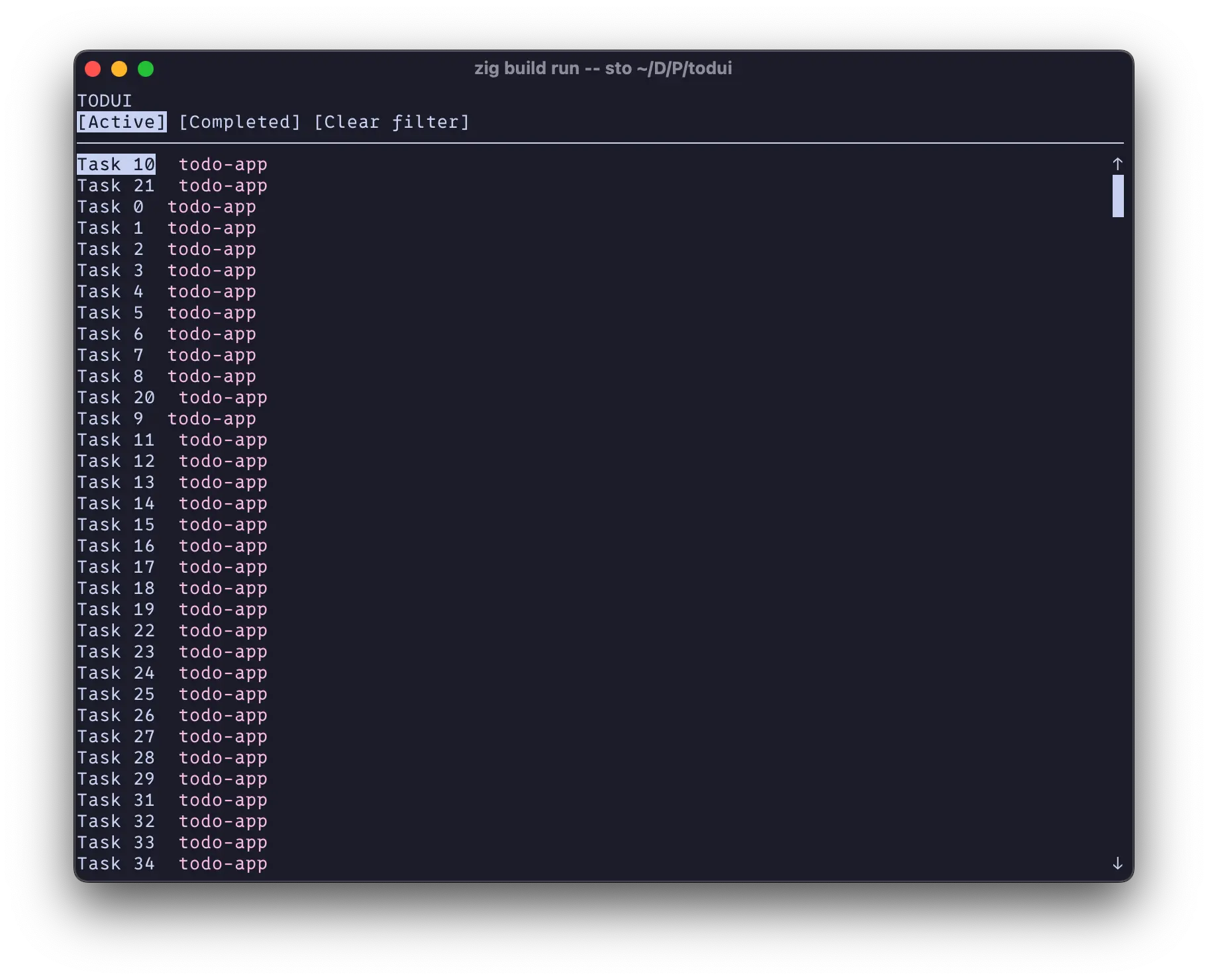Click the TODUI title text
Screen dimensions: 1208x980
pyautogui.click(x=104, y=101)
